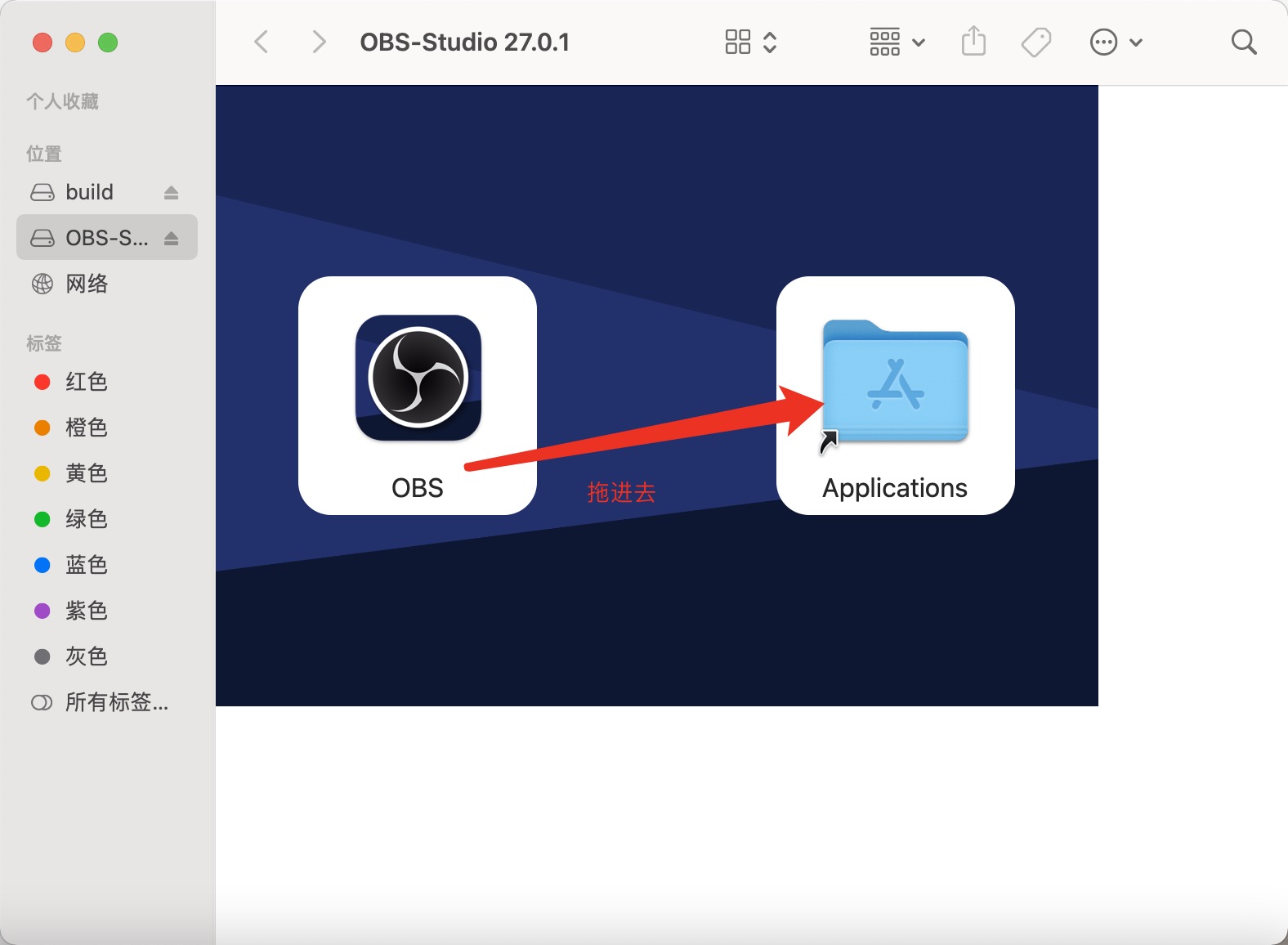This screenshot has width=1288, height=945.
Task: Eject the build volume
Action: pyautogui.click(x=171, y=192)
